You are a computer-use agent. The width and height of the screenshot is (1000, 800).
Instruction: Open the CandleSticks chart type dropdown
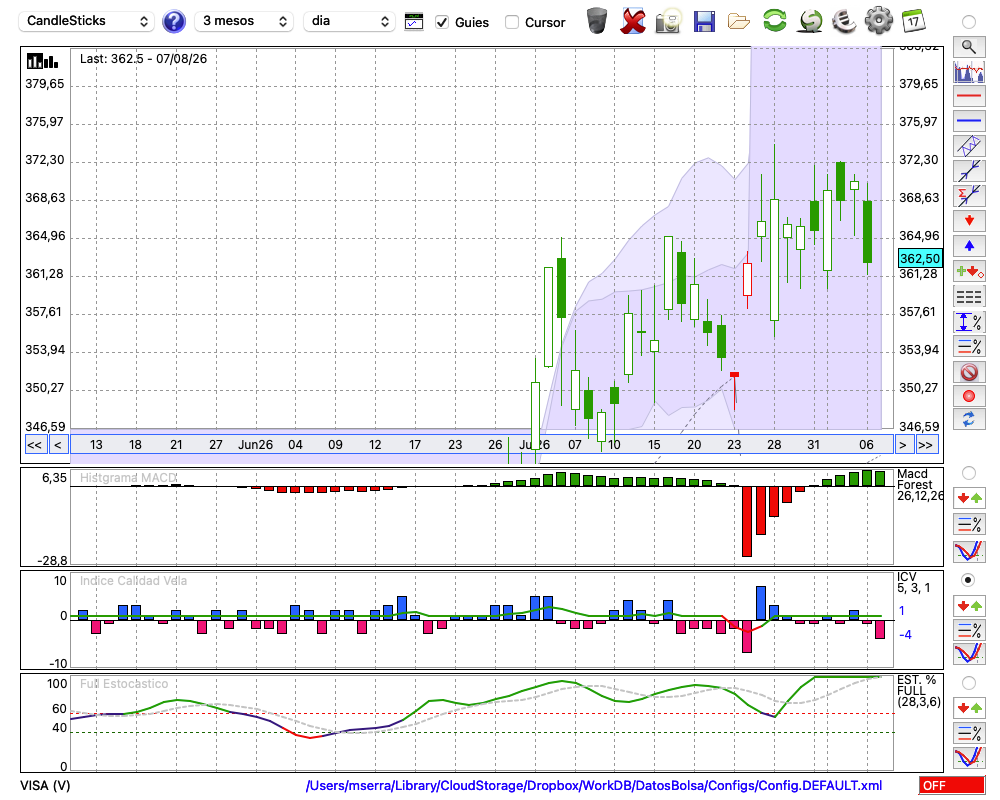point(86,22)
